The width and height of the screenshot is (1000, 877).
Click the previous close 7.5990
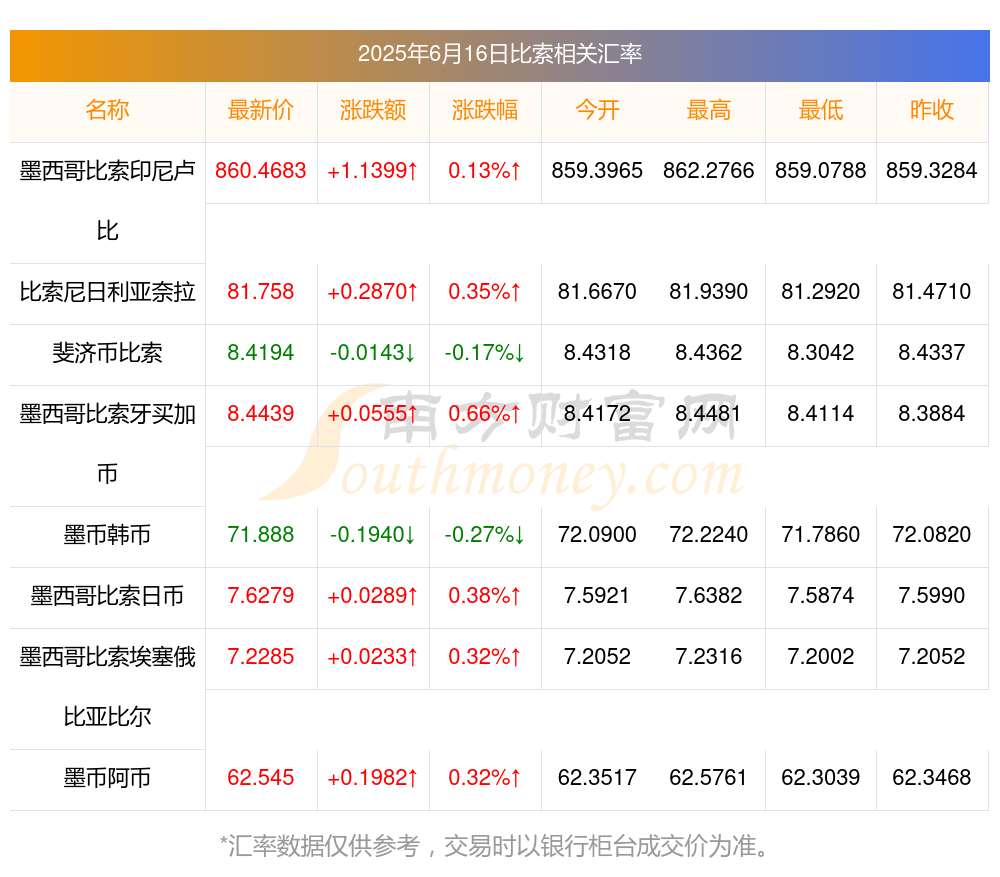coord(932,596)
